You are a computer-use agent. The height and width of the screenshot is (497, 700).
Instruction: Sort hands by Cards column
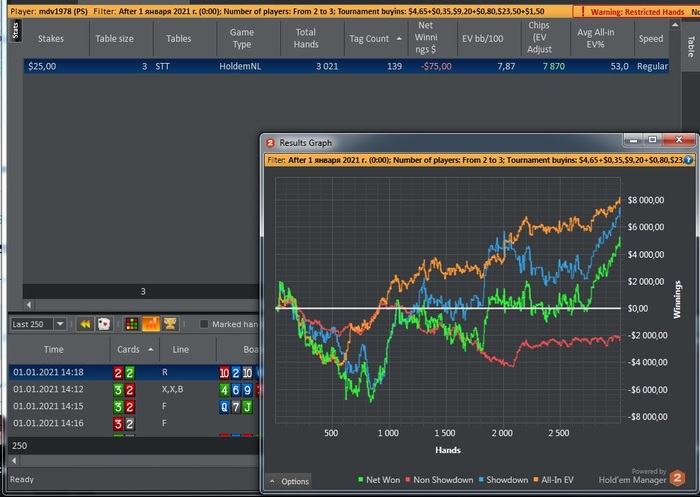pyautogui.click(x=134, y=350)
